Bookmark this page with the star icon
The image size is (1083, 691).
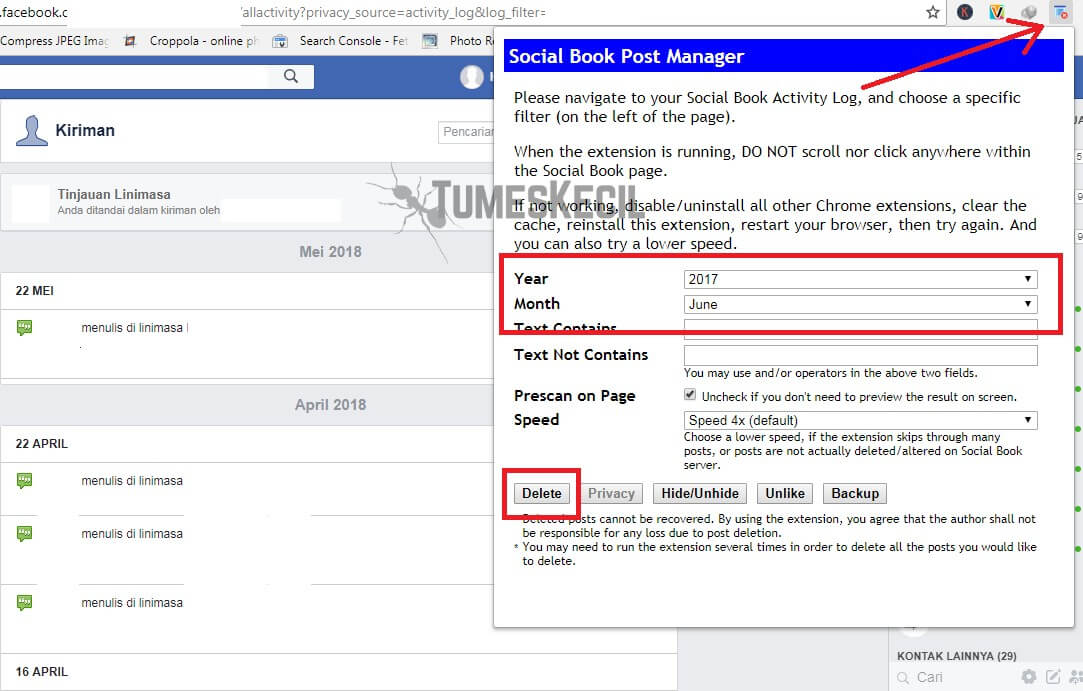(x=932, y=12)
